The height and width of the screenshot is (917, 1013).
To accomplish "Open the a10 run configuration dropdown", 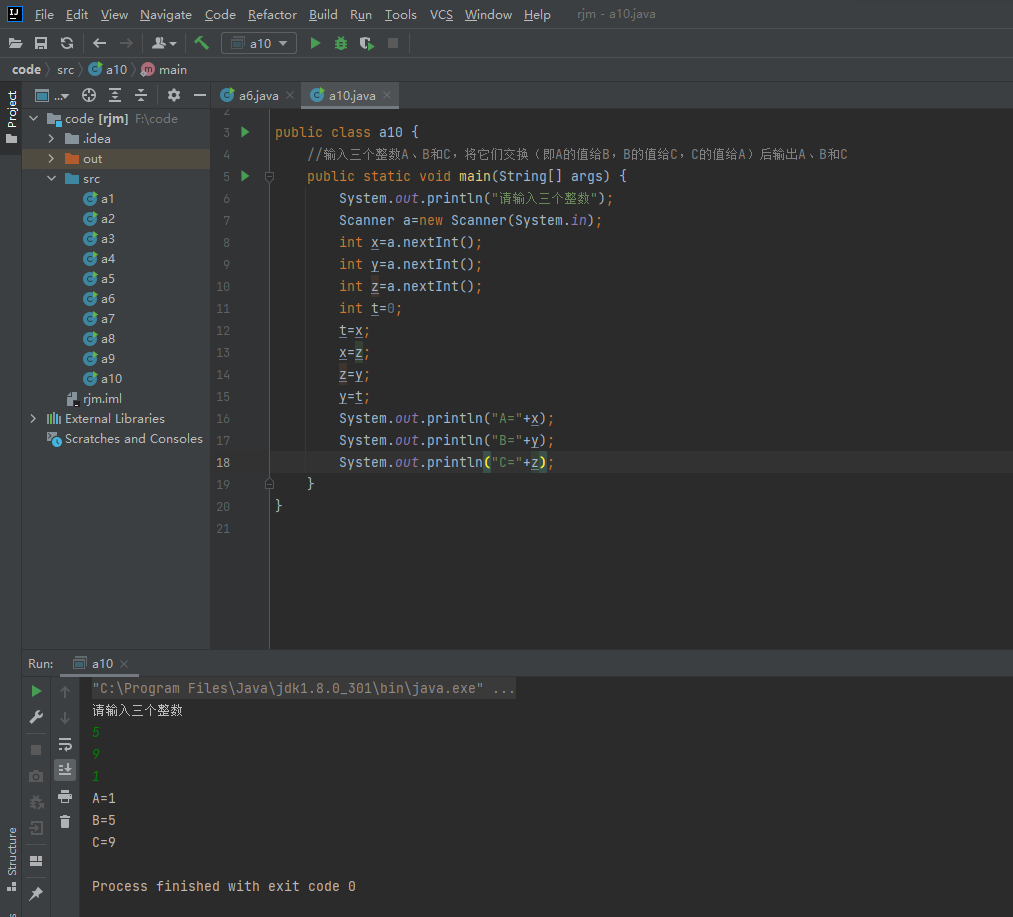I will 259,43.
